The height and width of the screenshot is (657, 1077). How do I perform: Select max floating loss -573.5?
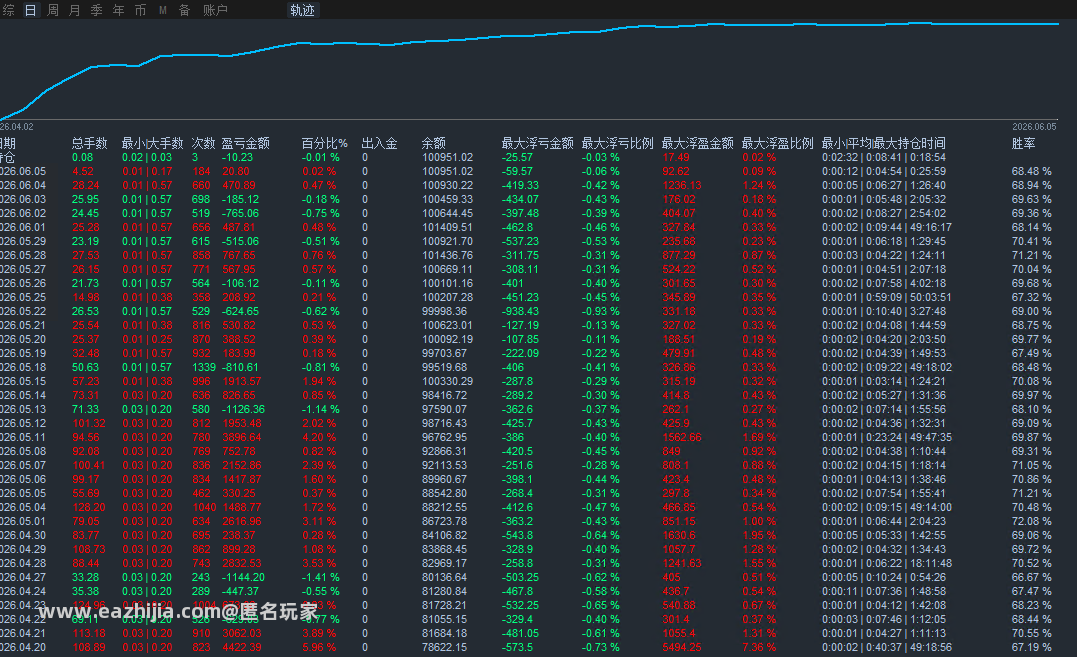[517, 647]
